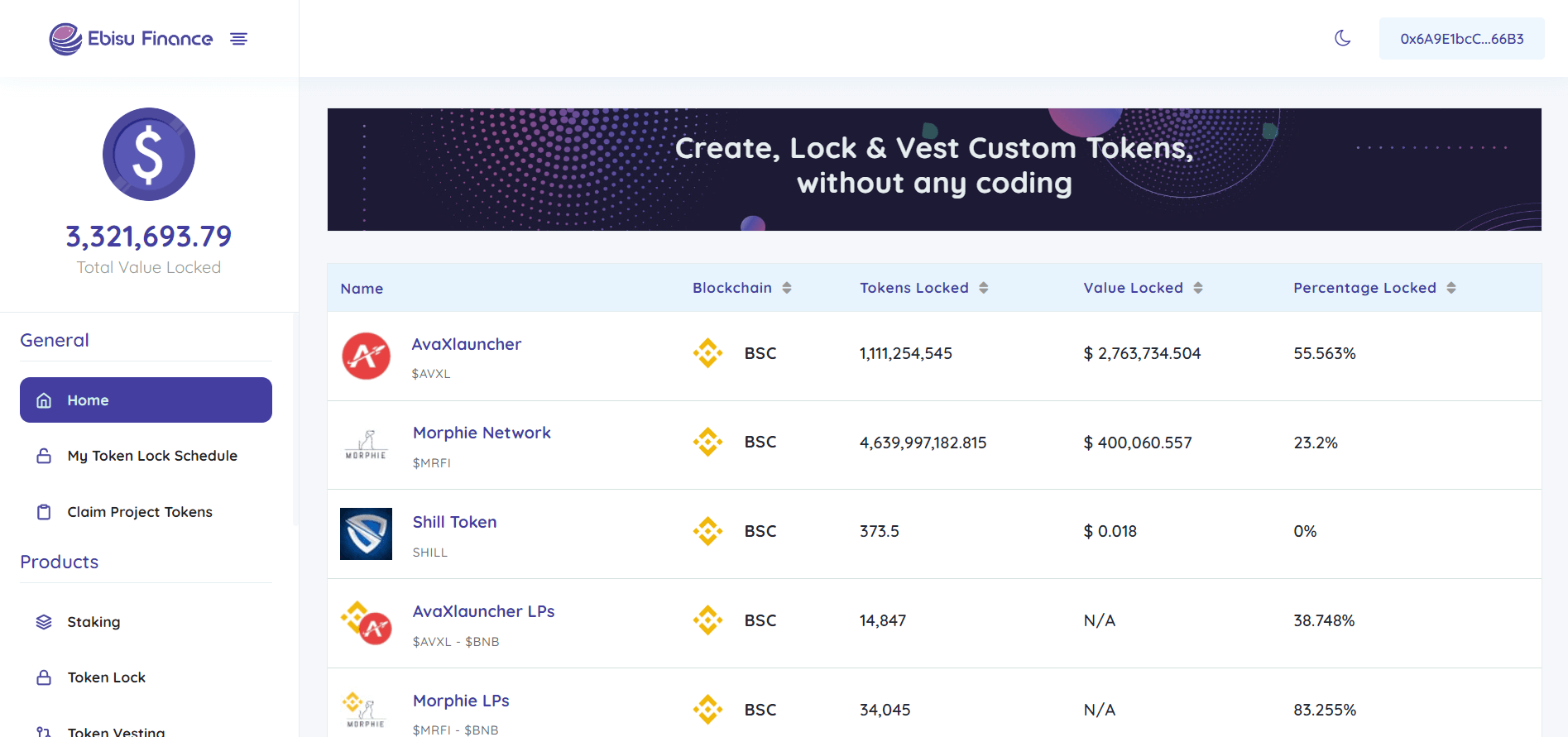Open wallet address 0x6A9E1bcC...66B3 button
Viewport: 1568px width, 737px height.
[1461, 39]
